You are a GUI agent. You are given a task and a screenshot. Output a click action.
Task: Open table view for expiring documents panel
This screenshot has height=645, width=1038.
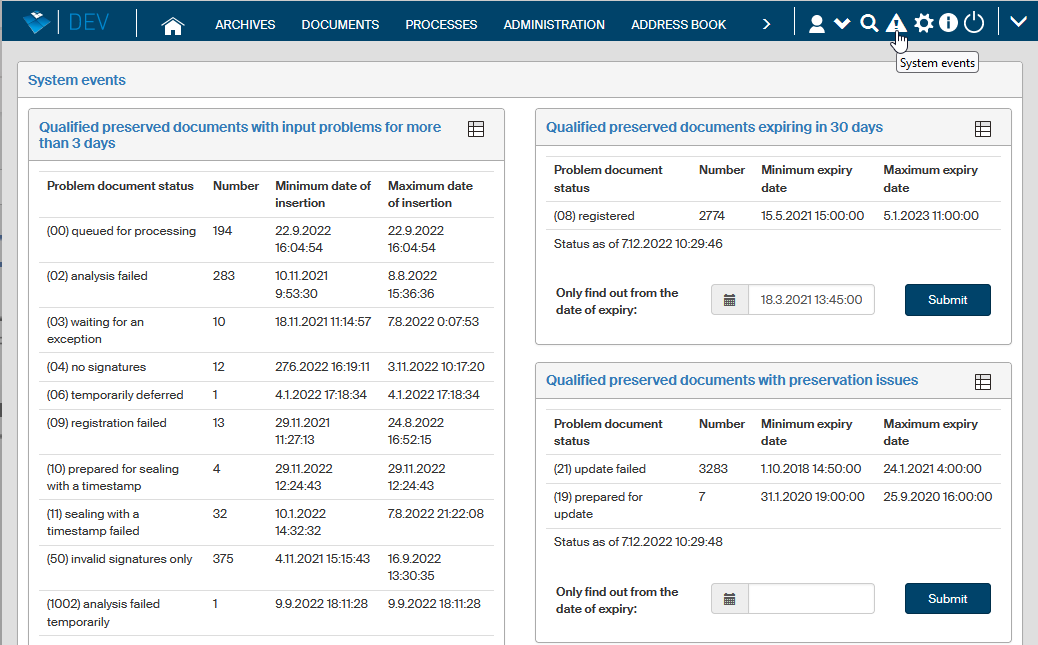click(983, 129)
